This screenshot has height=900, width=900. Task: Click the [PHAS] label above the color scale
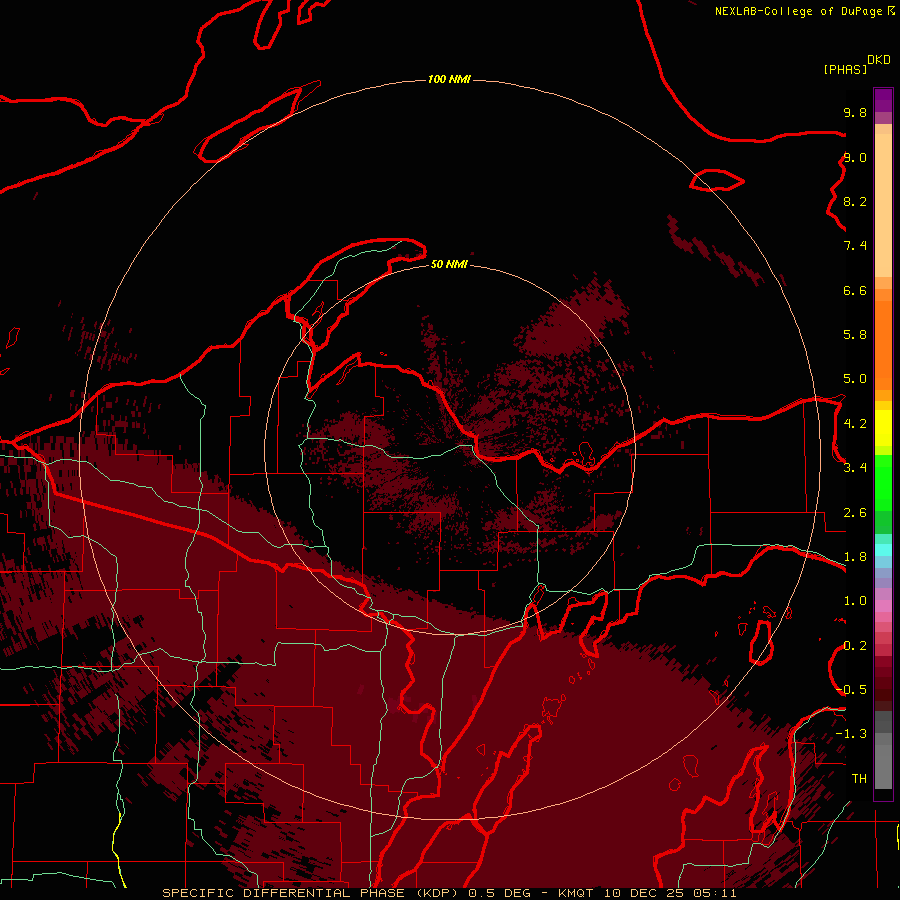pyautogui.click(x=845, y=69)
